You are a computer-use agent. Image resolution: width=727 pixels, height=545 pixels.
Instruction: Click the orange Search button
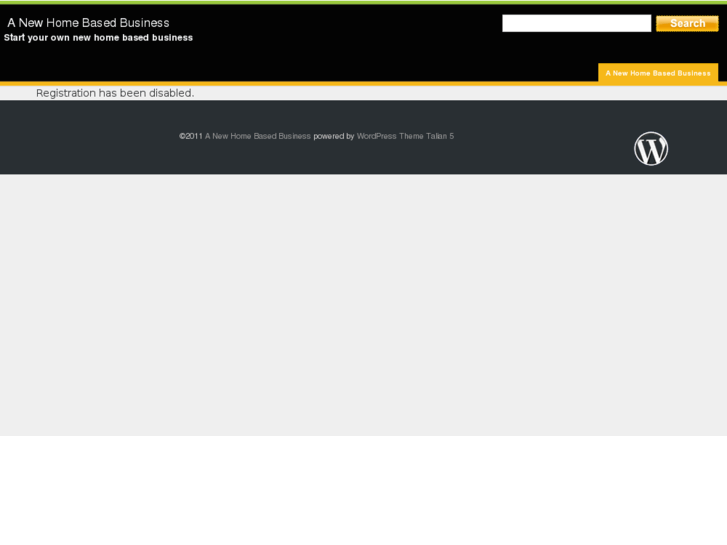[687, 23]
